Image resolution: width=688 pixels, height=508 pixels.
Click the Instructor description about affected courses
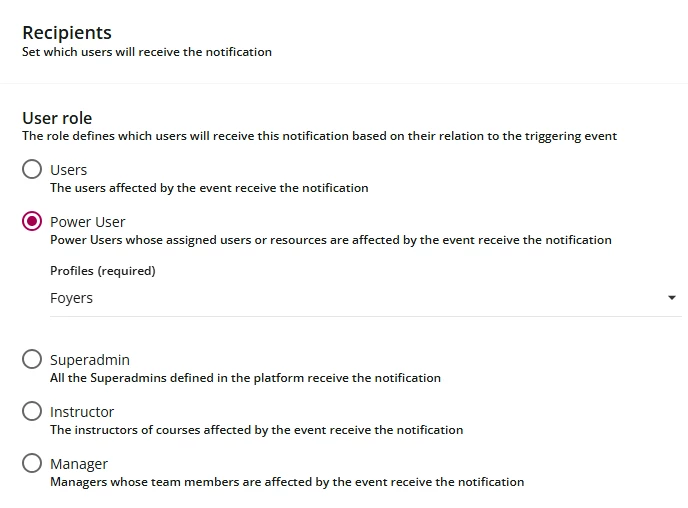pyautogui.click(x=256, y=430)
